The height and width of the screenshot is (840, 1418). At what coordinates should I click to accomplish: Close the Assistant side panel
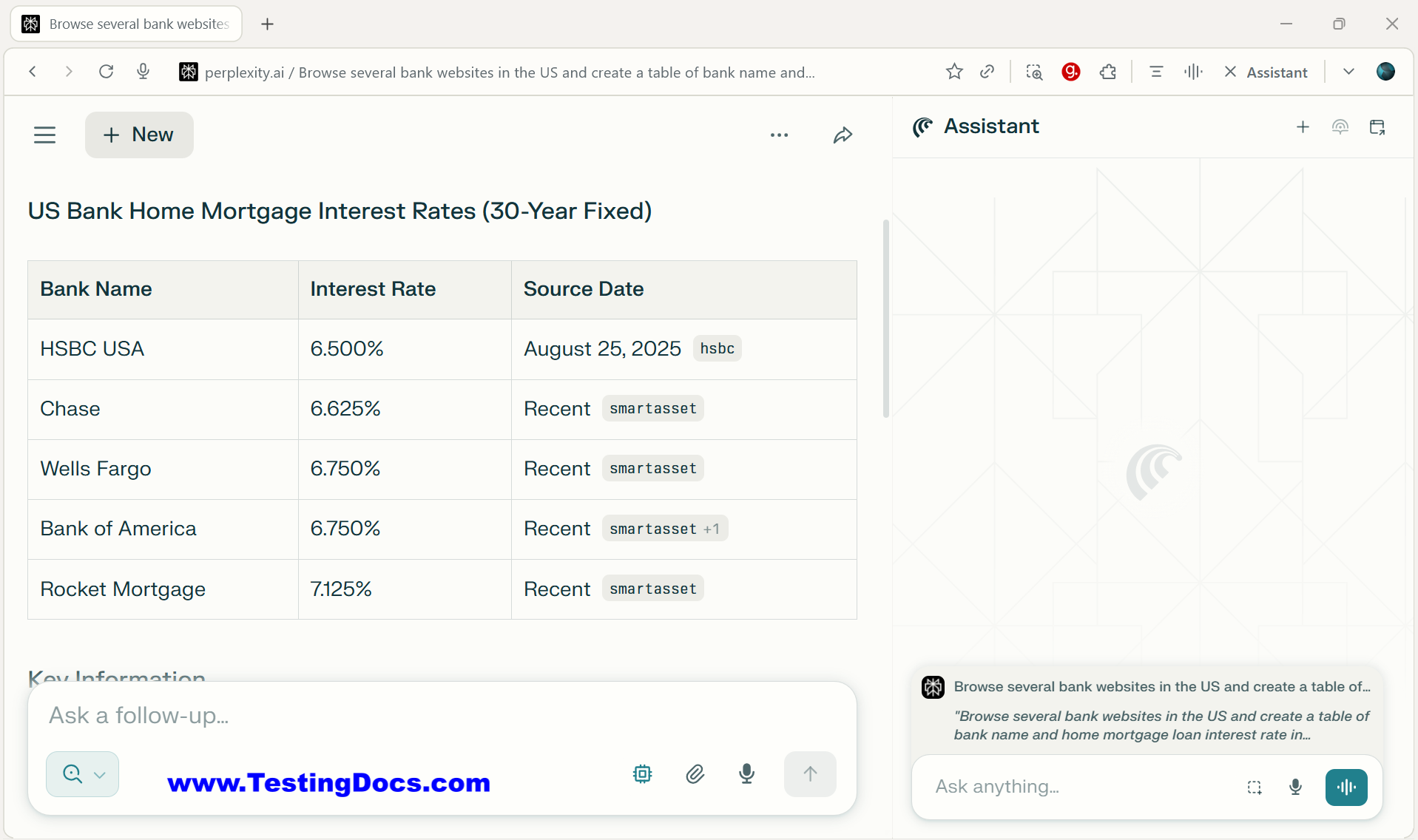pyautogui.click(x=1230, y=72)
